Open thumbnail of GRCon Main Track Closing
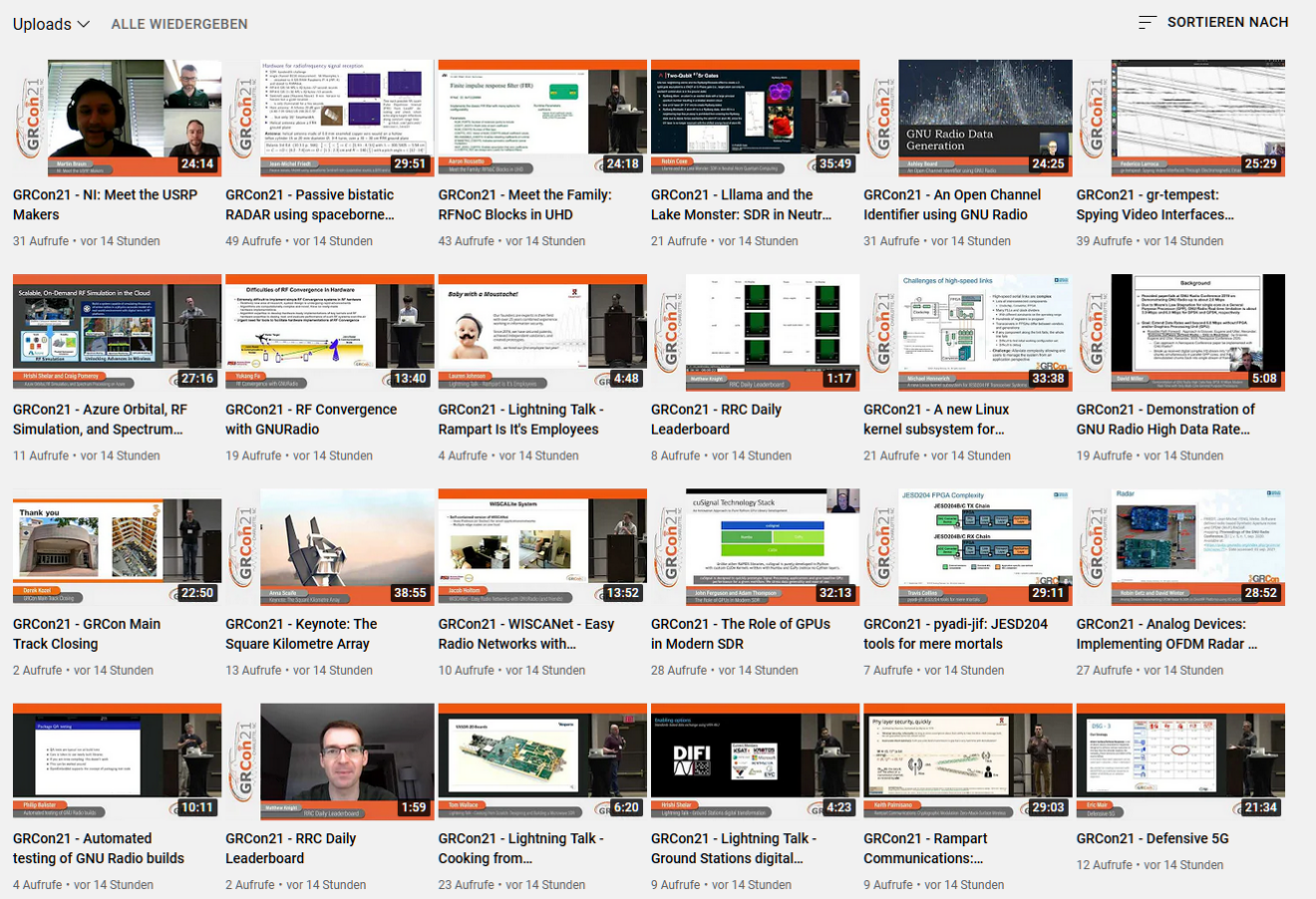 point(118,547)
